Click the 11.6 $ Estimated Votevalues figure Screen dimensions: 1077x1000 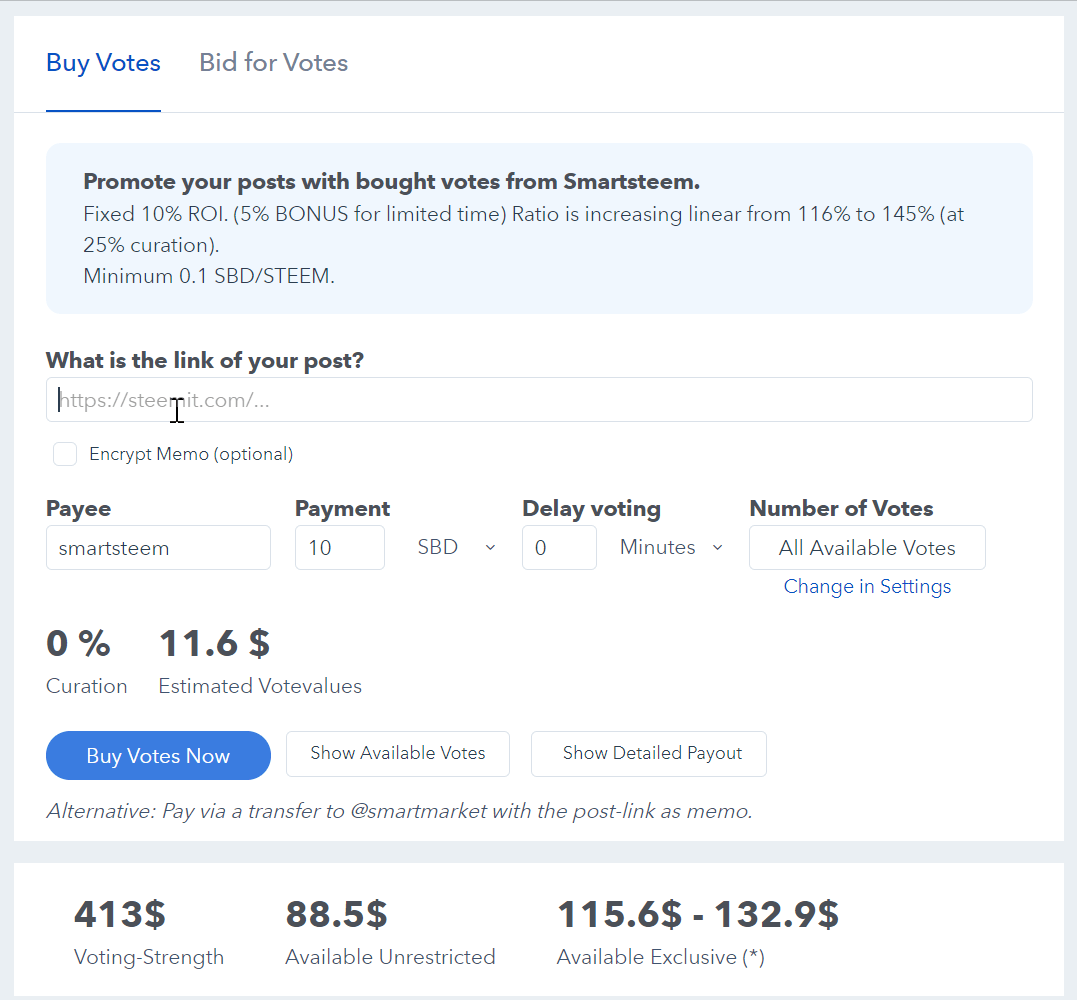click(x=214, y=644)
